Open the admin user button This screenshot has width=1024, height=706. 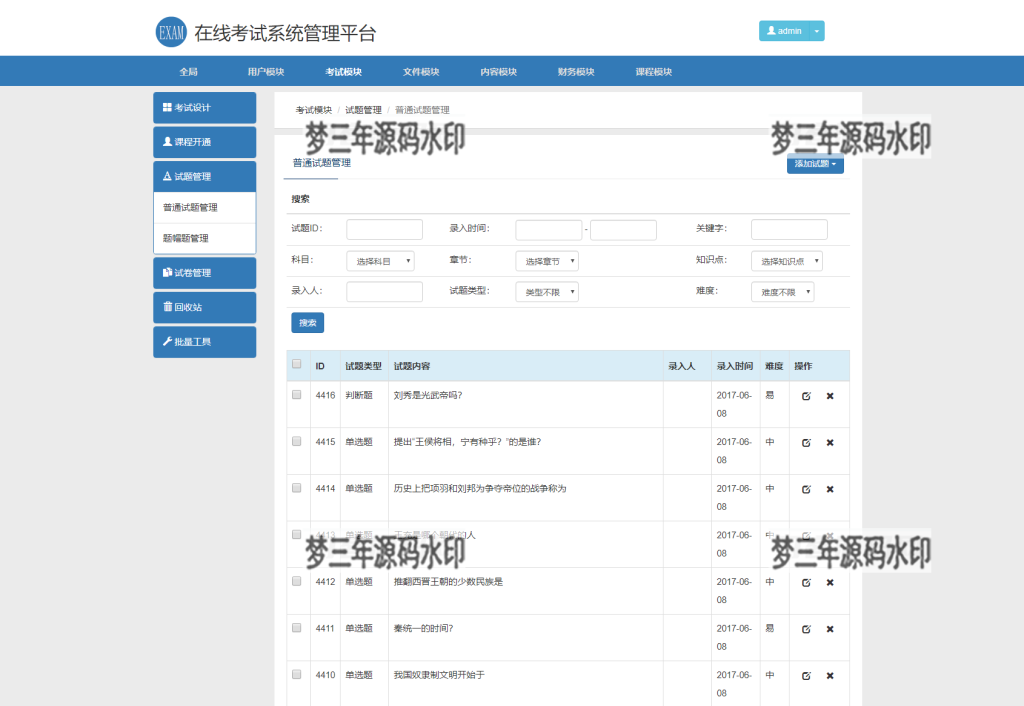[784, 31]
